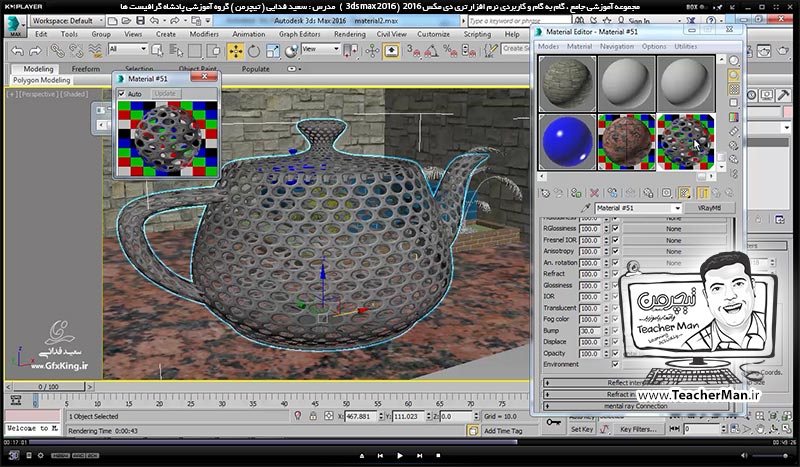Open the Select by Name list tool
800x467 pixels.
click(176, 51)
